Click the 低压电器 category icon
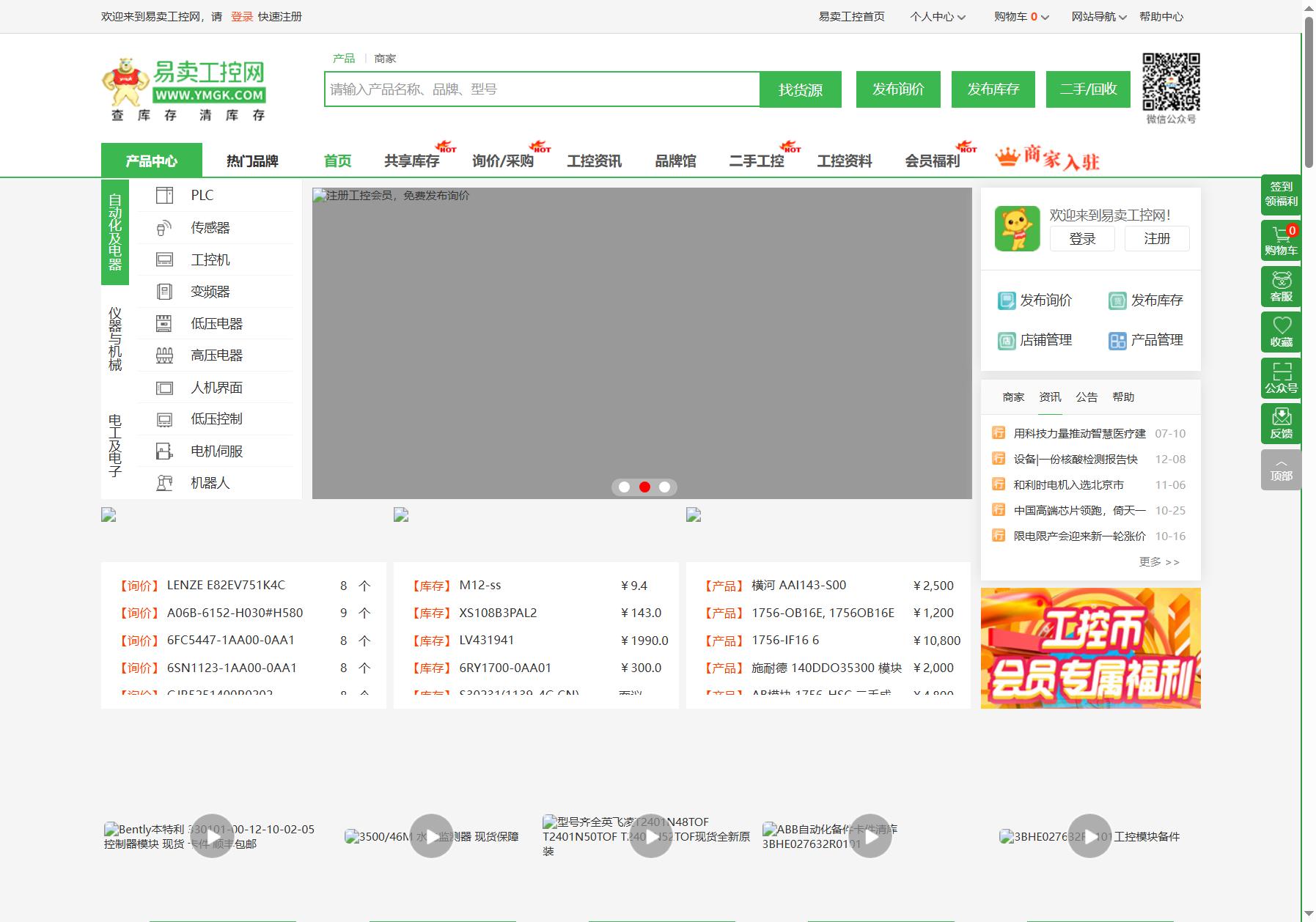This screenshot has width=1316, height=922. 165,323
